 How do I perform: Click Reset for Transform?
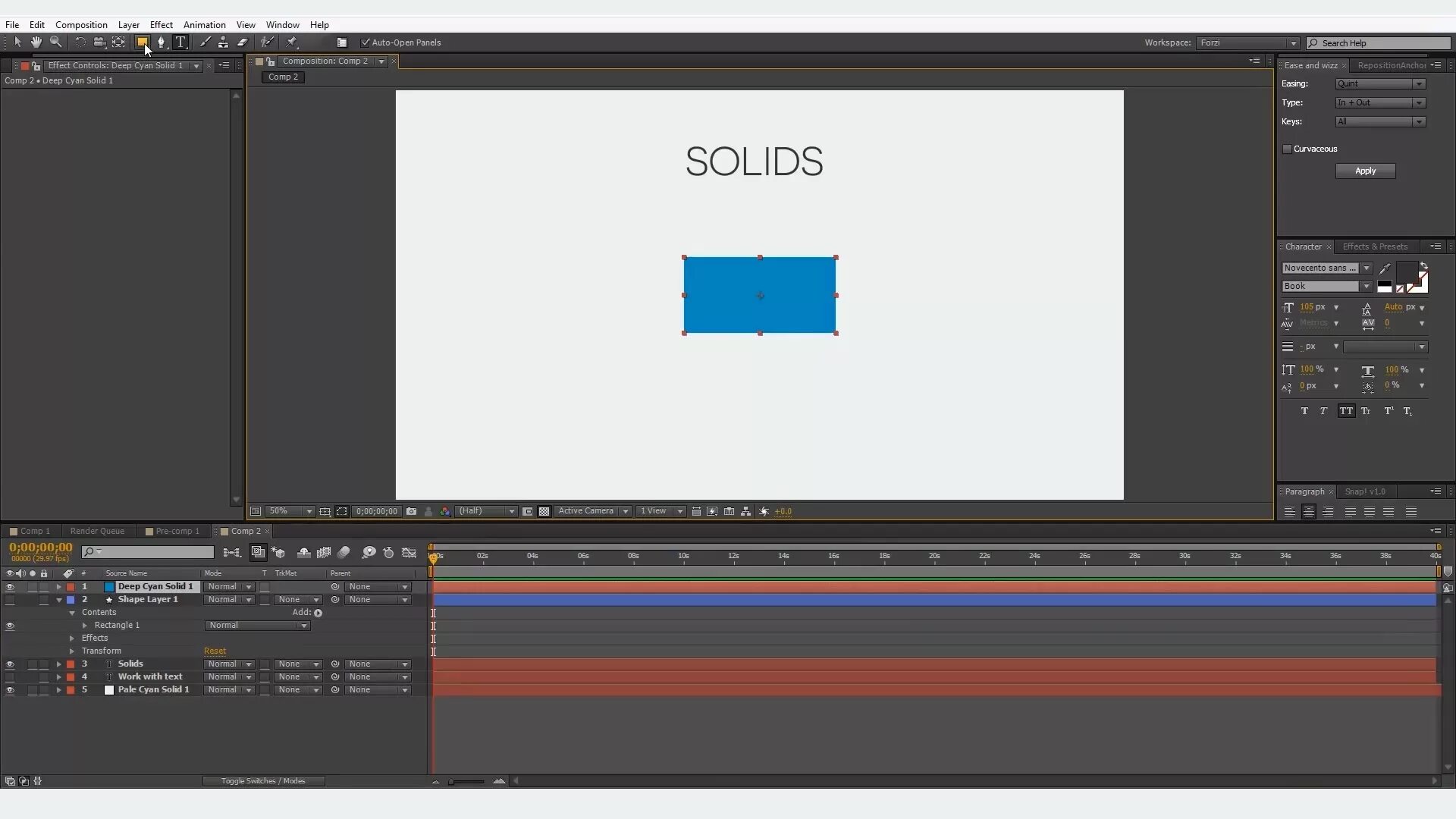[215, 651]
